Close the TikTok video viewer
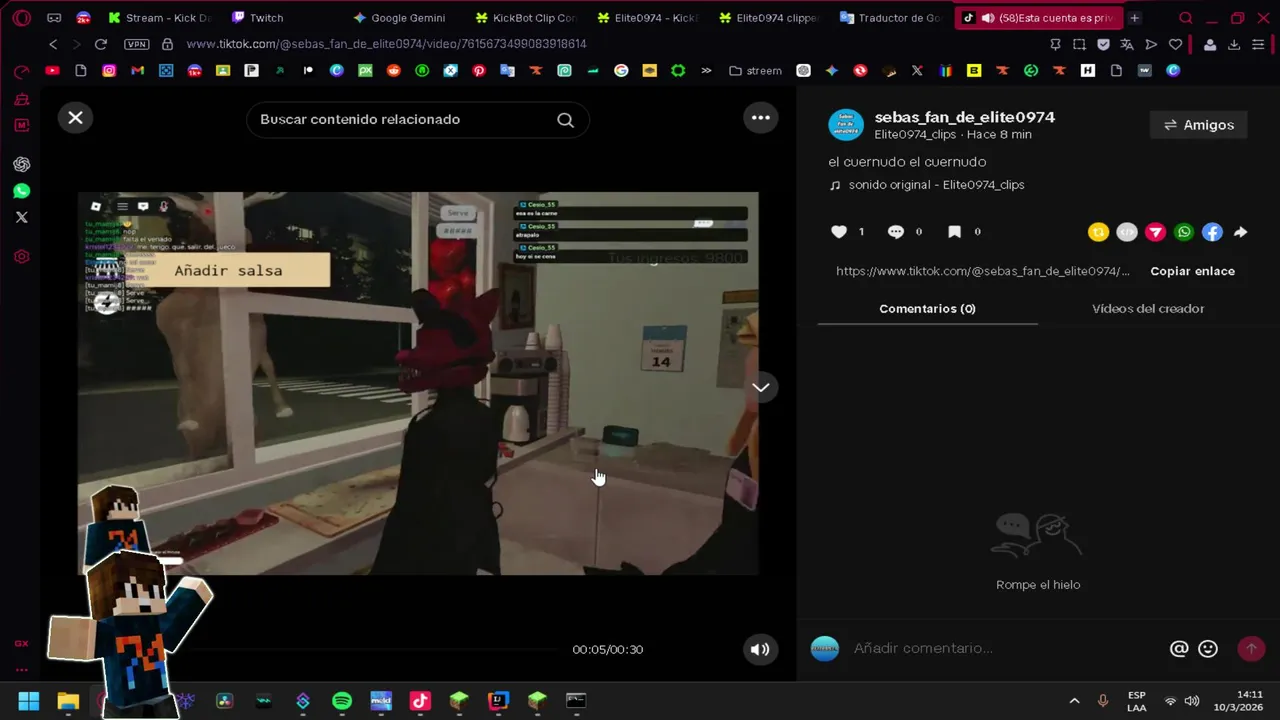Screen dimensions: 1280x720 (x=75, y=118)
